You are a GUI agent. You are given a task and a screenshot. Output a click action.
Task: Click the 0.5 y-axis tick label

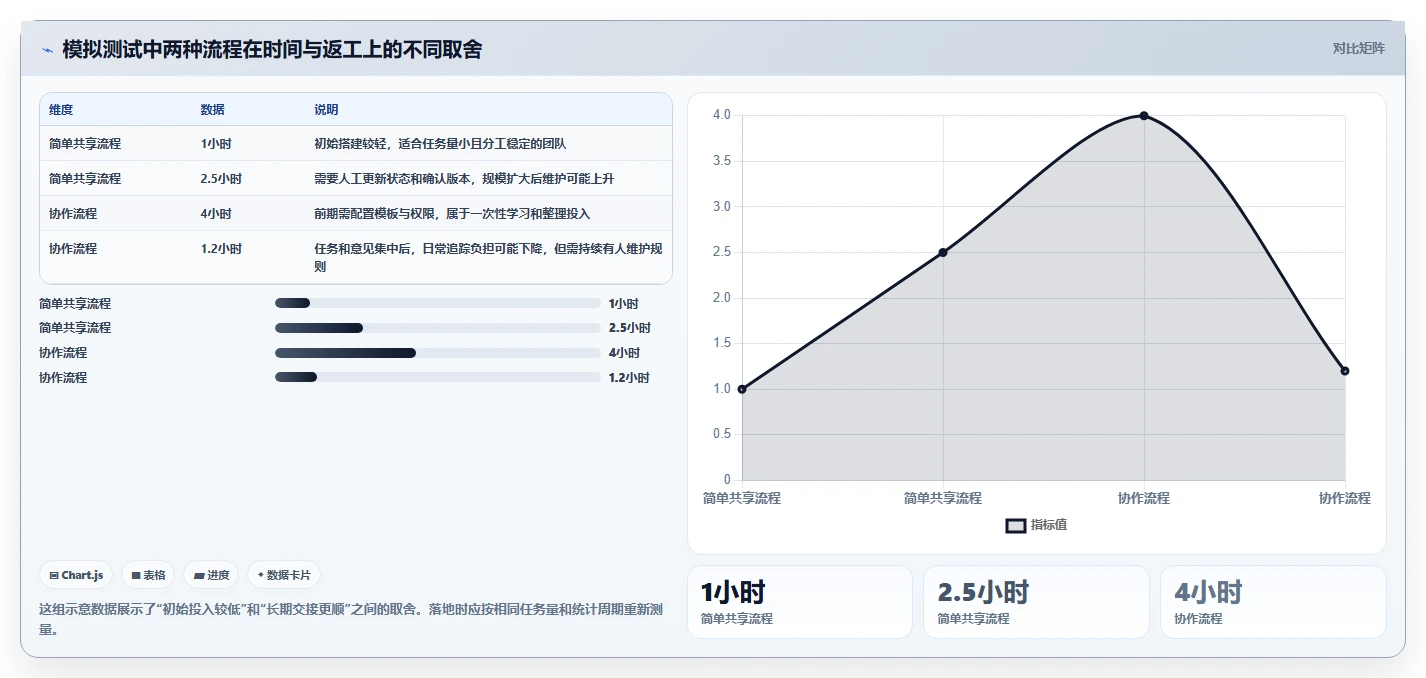pos(721,434)
